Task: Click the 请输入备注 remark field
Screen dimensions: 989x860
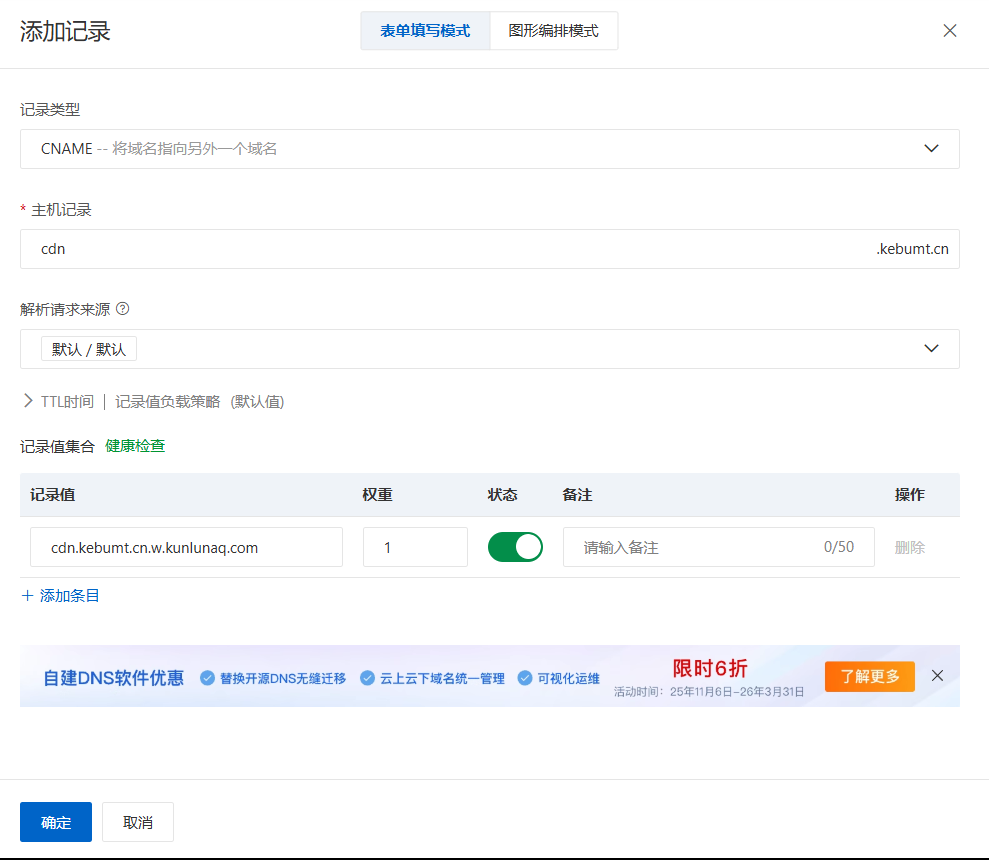Action: [718, 547]
